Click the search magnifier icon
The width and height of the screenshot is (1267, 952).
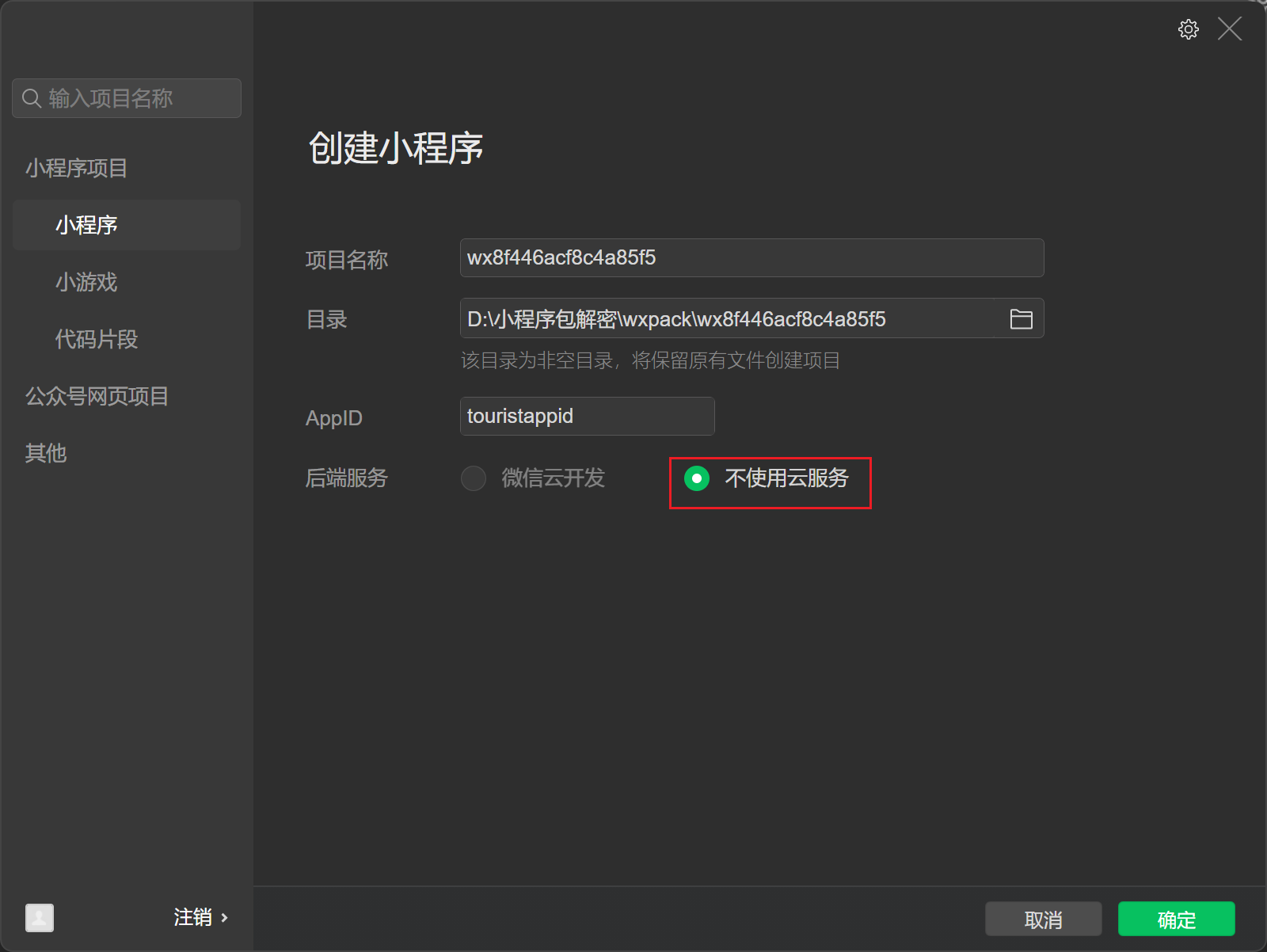[32, 98]
